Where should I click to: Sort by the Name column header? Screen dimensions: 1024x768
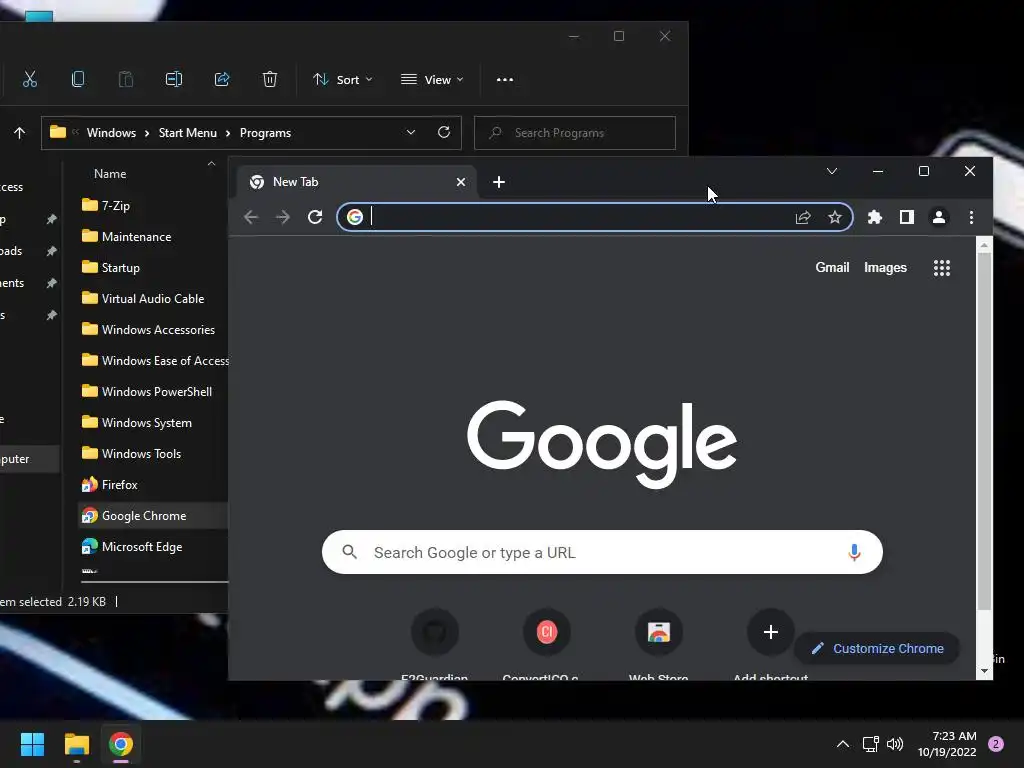tap(110, 174)
